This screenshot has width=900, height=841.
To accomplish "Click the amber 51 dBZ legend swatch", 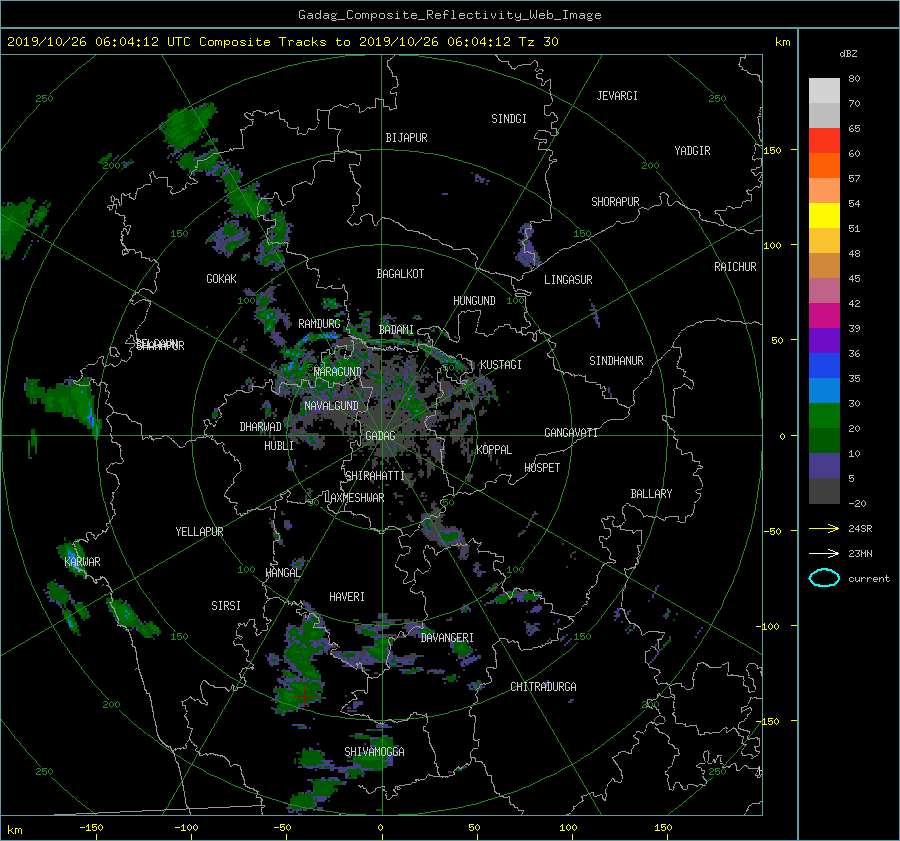I will [x=824, y=240].
